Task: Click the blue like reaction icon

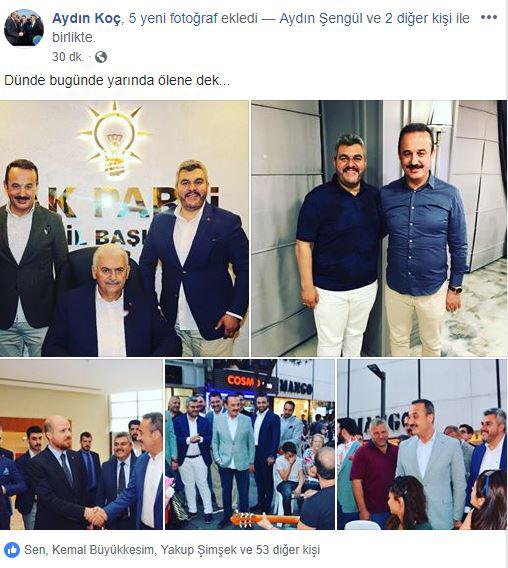Action: point(12,550)
